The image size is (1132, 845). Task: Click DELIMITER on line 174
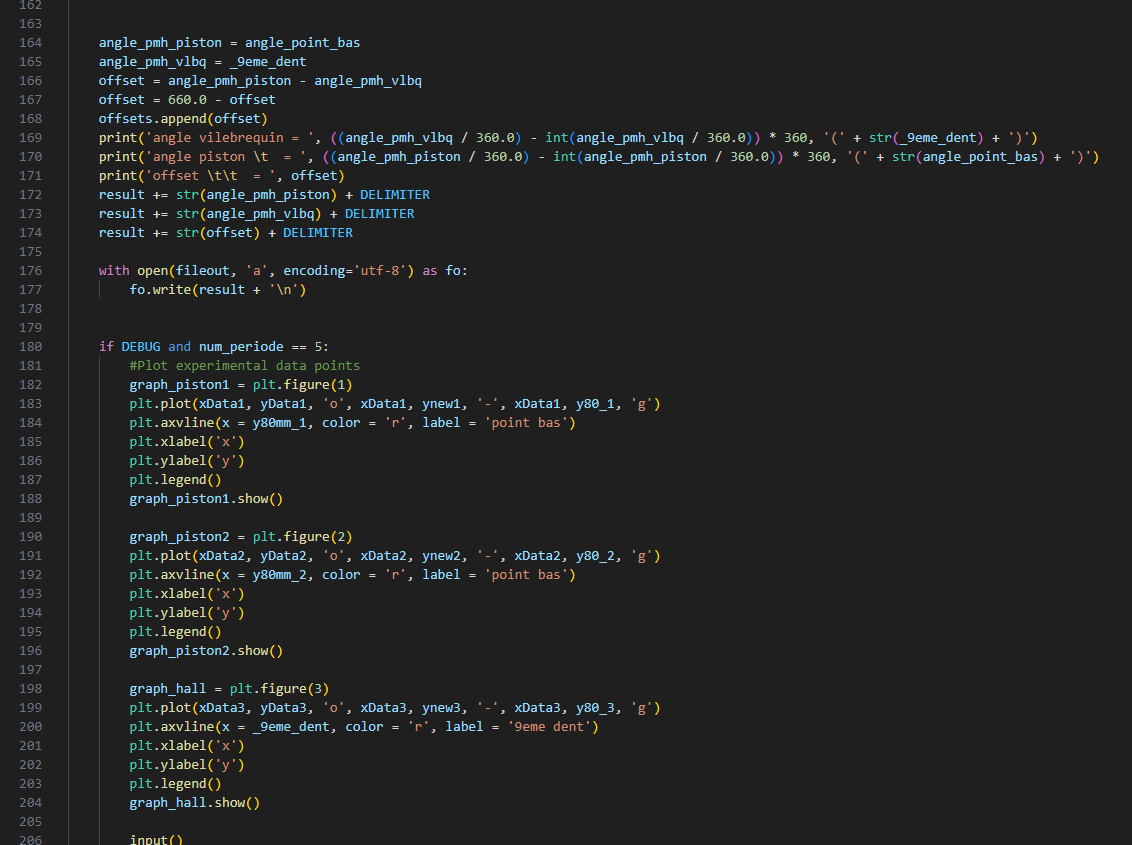tap(318, 233)
